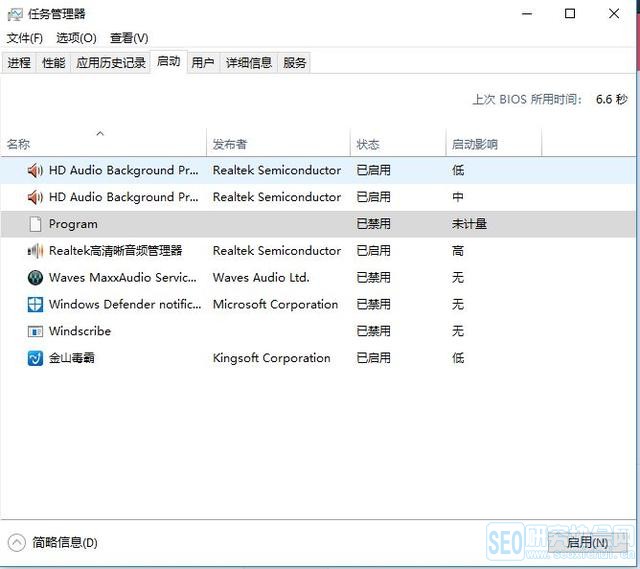The height and width of the screenshot is (569, 640).
Task: Sort by the 状态 column header
Action: point(398,142)
